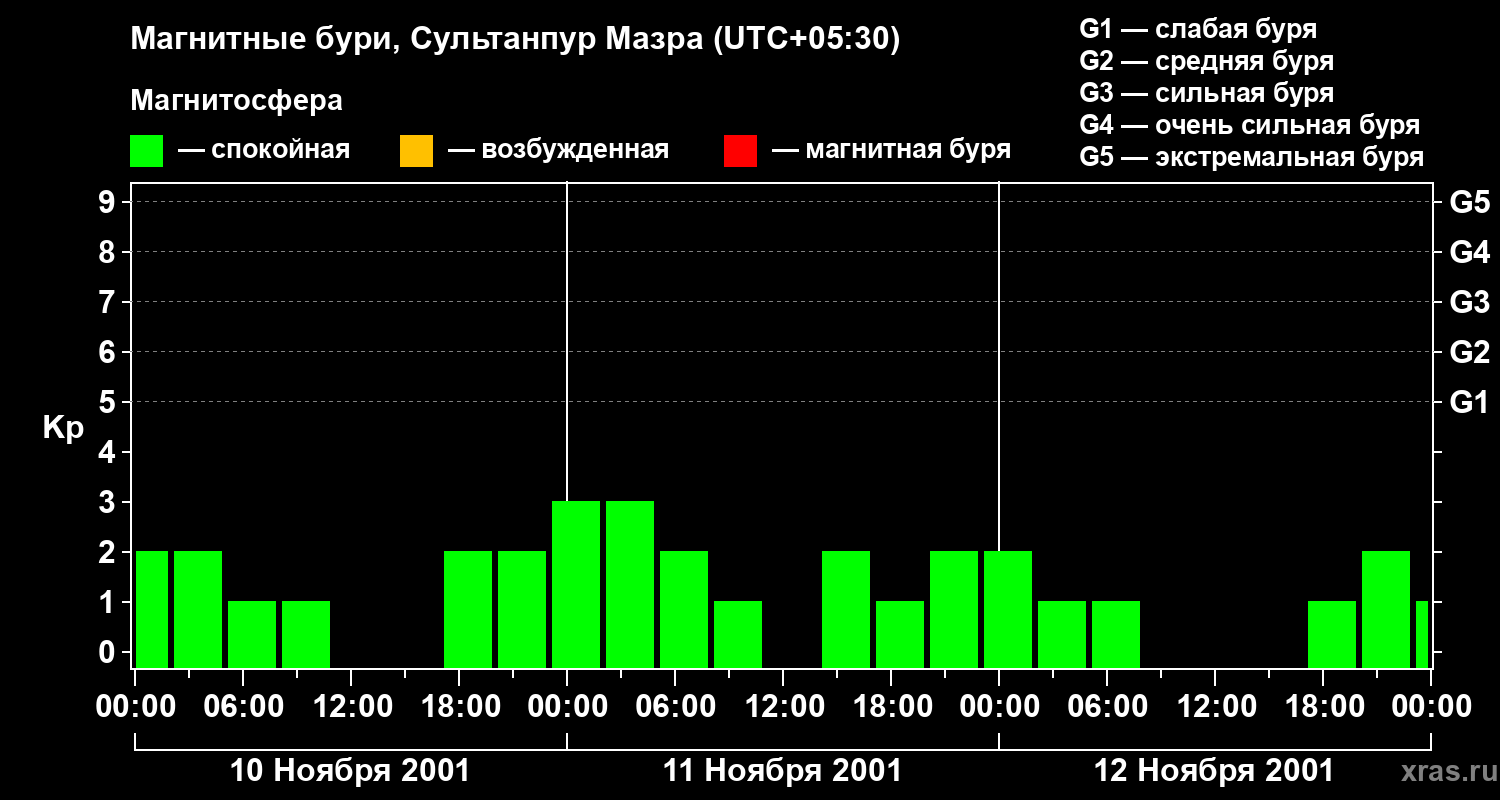This screenshot has height=800, width=1500.
Task: Click the 10 November Kp 2 bar spanning 18:00
Action: 468,609
